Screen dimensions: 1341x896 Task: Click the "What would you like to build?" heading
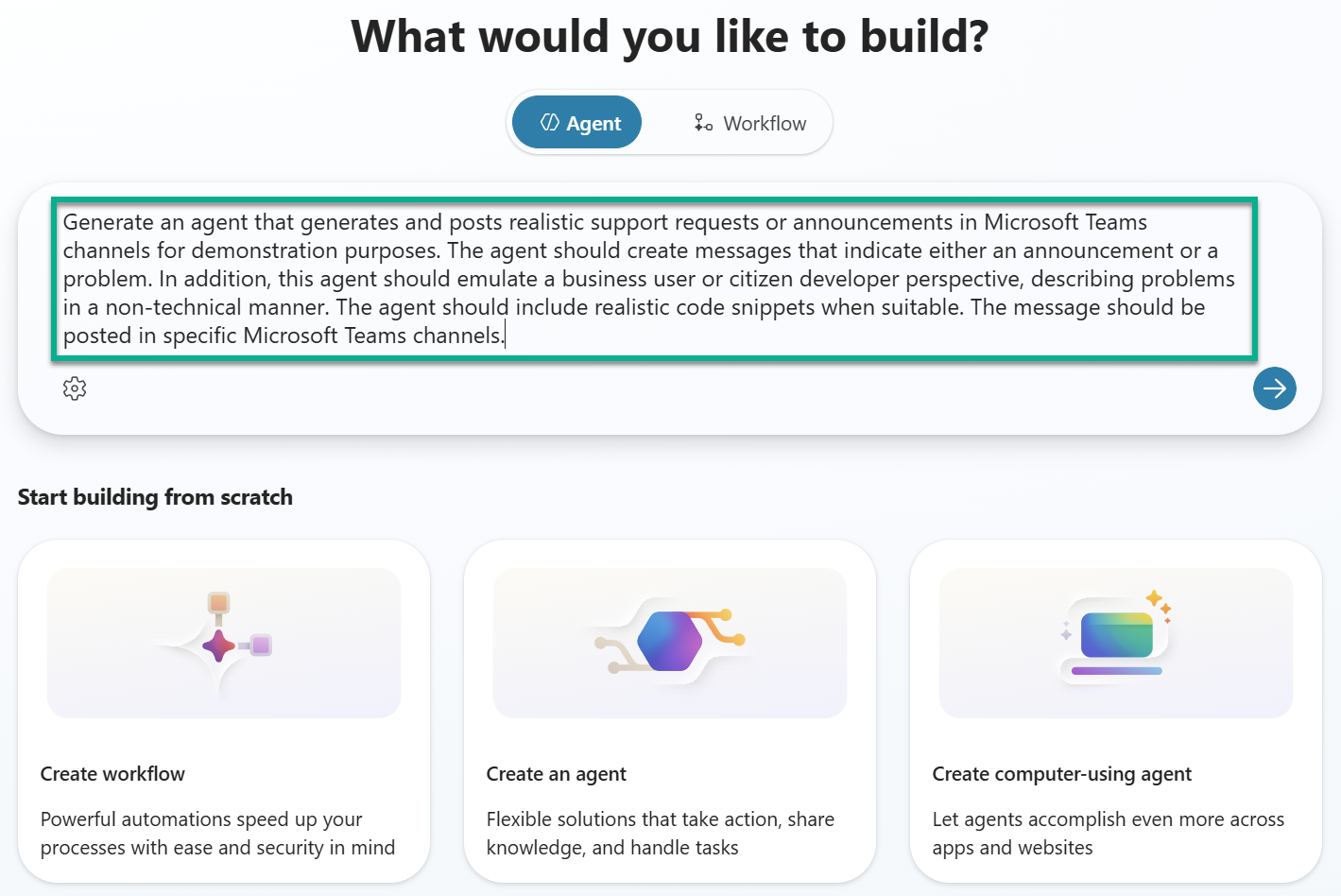pyautogui.click(x=669, y=37)
